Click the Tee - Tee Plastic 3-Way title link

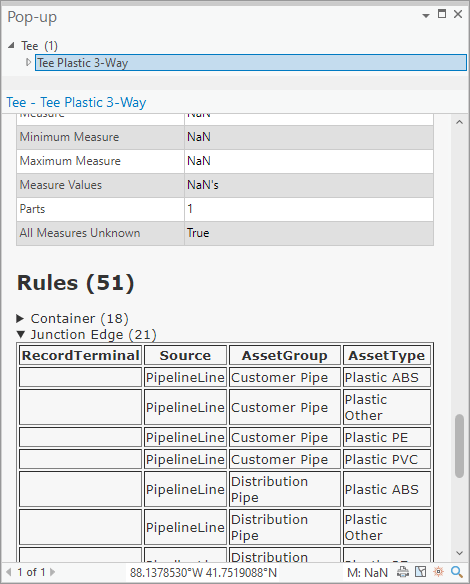(x=76, y=102)
